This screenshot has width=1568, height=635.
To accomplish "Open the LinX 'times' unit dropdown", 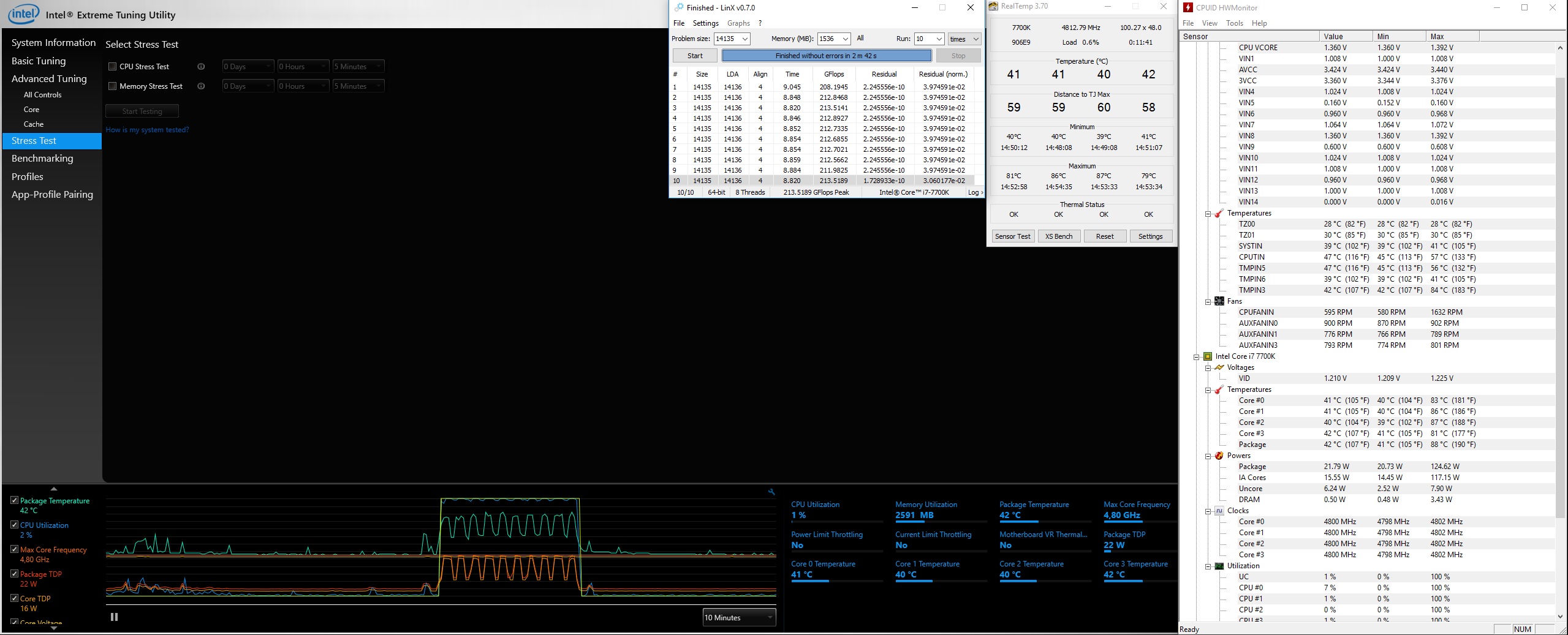I will coord(964,39).
